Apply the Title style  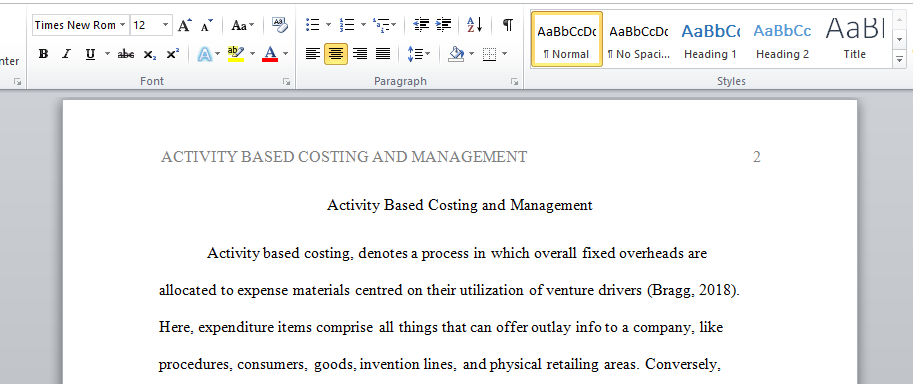click(855, 39)
